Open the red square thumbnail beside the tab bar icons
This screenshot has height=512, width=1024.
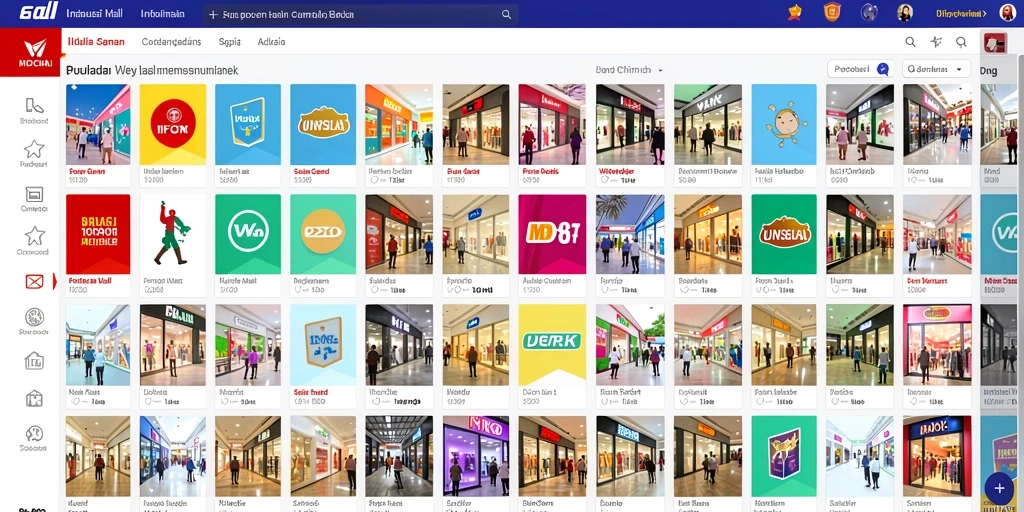tap(995, 43)
